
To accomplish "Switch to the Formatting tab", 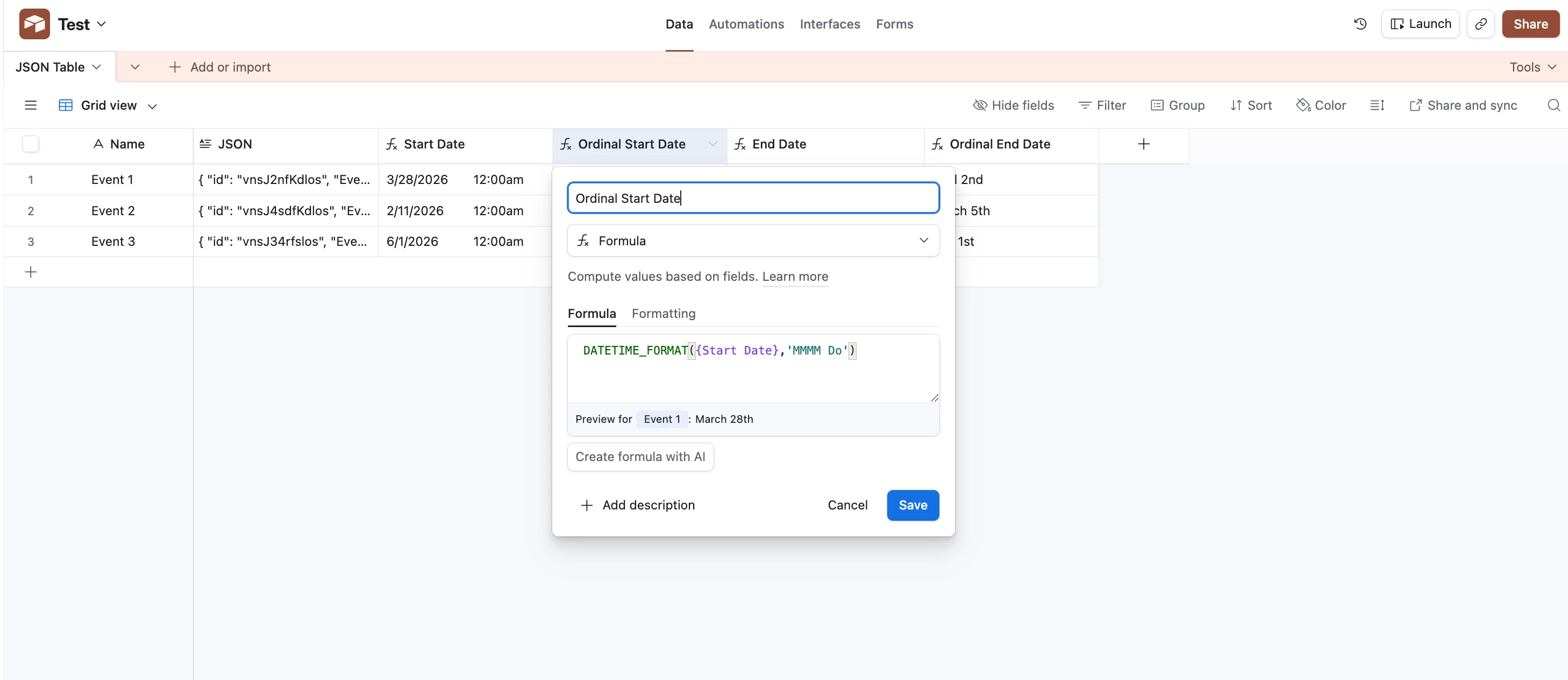I will pos(663,314).
